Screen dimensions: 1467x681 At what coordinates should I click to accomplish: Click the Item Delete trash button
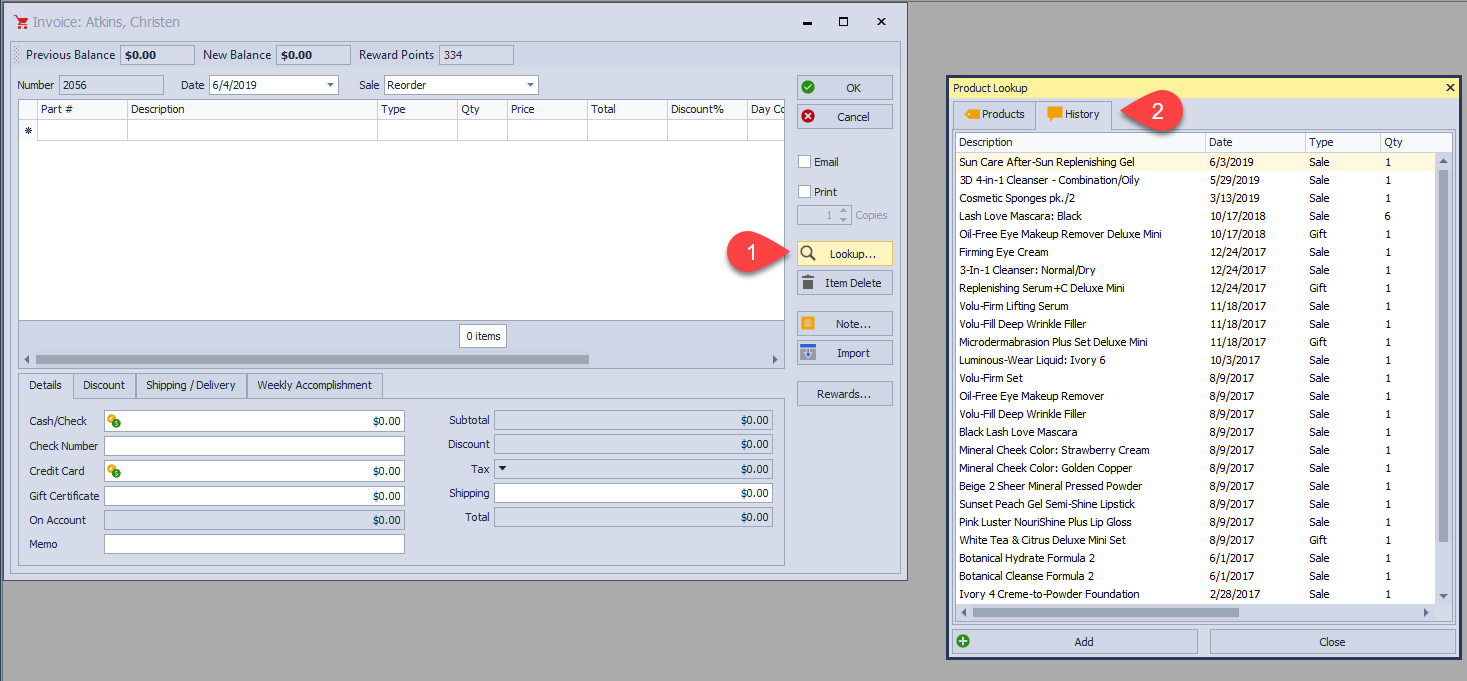point(844,283)
